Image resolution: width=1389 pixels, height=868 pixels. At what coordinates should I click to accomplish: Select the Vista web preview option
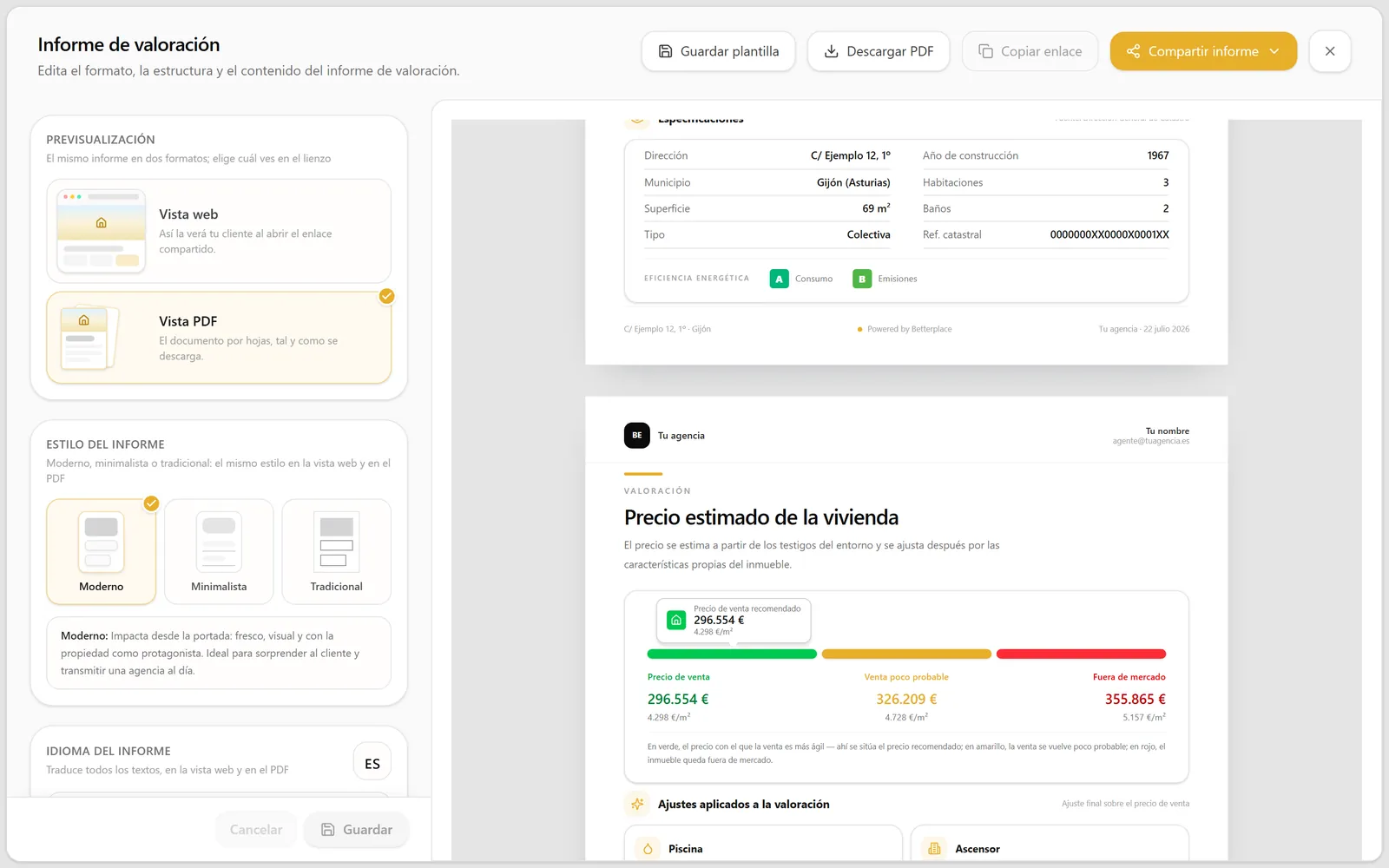(219, 231)
